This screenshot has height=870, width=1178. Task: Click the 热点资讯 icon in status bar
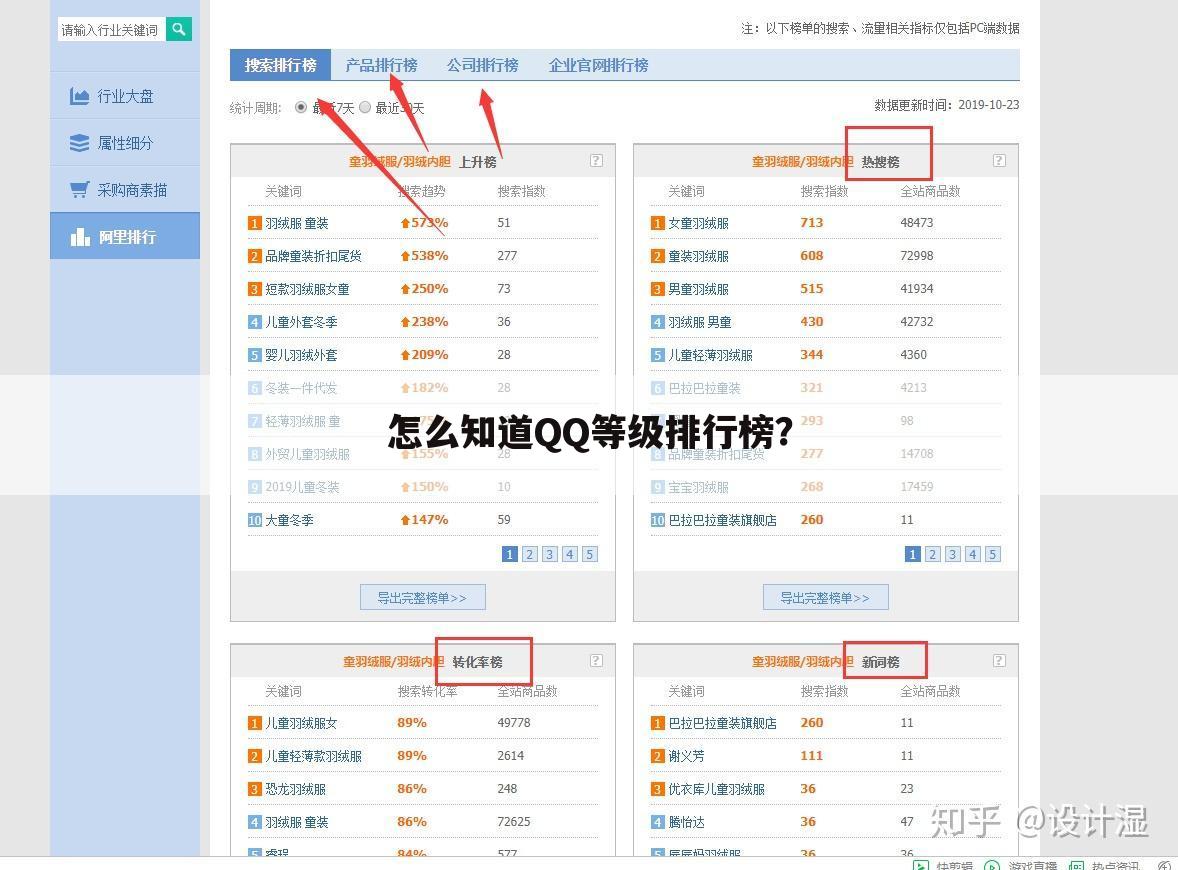1077,865
